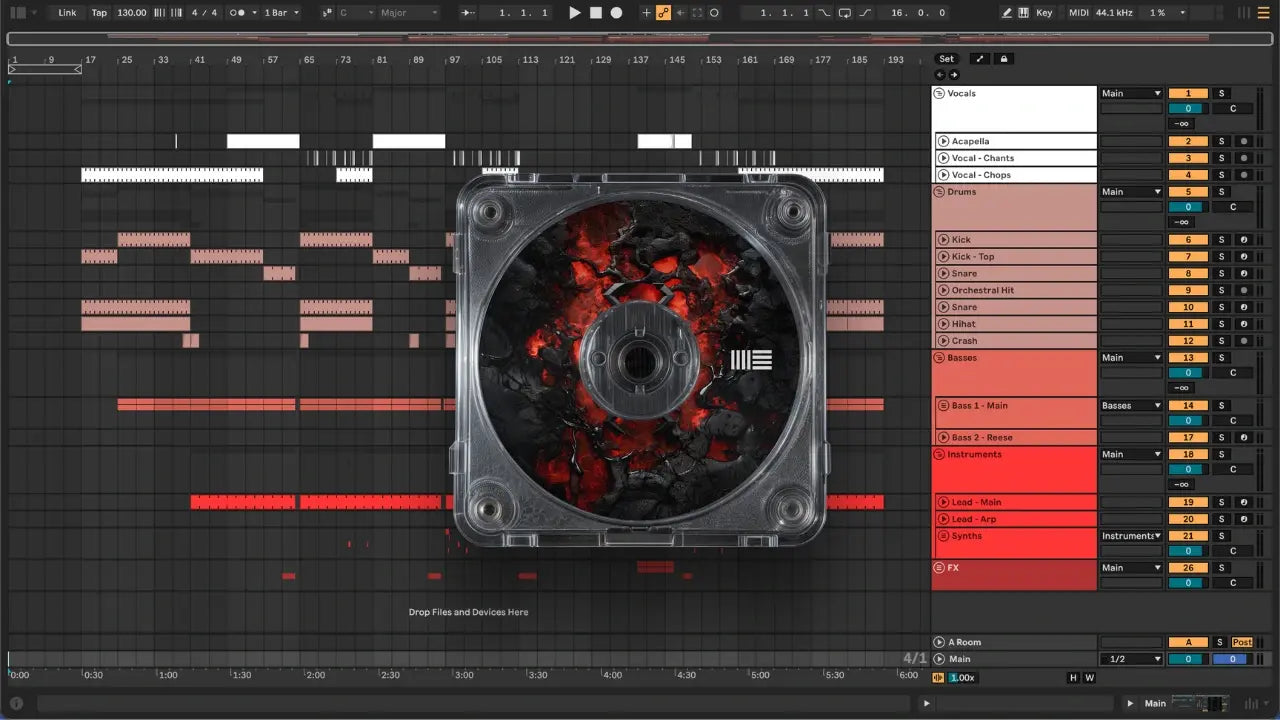
Task: Open the Major scale dropdown
Action: coord(408,13)
